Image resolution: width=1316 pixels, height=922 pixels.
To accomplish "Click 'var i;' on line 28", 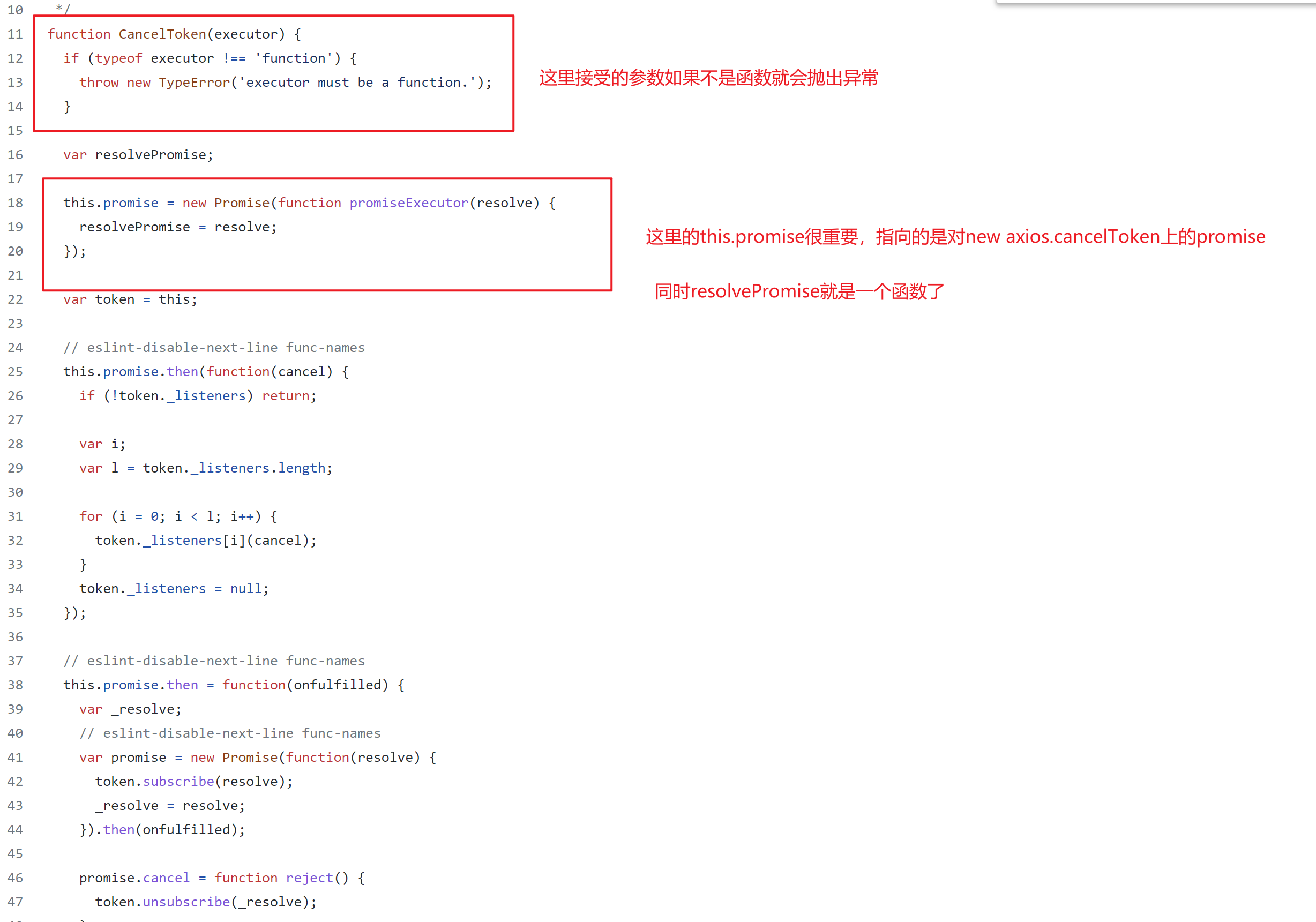I will [x=102, y=444].
